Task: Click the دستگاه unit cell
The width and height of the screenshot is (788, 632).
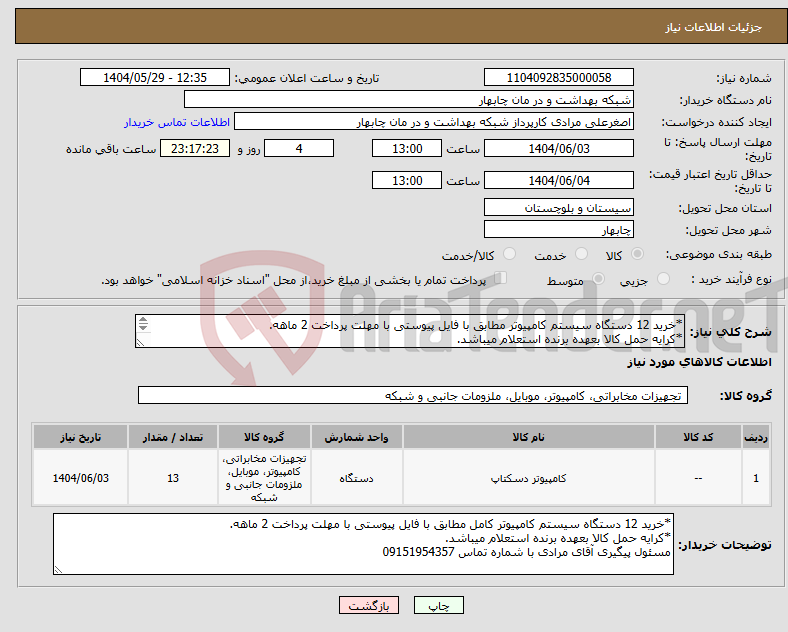Action: coord(356,478)
